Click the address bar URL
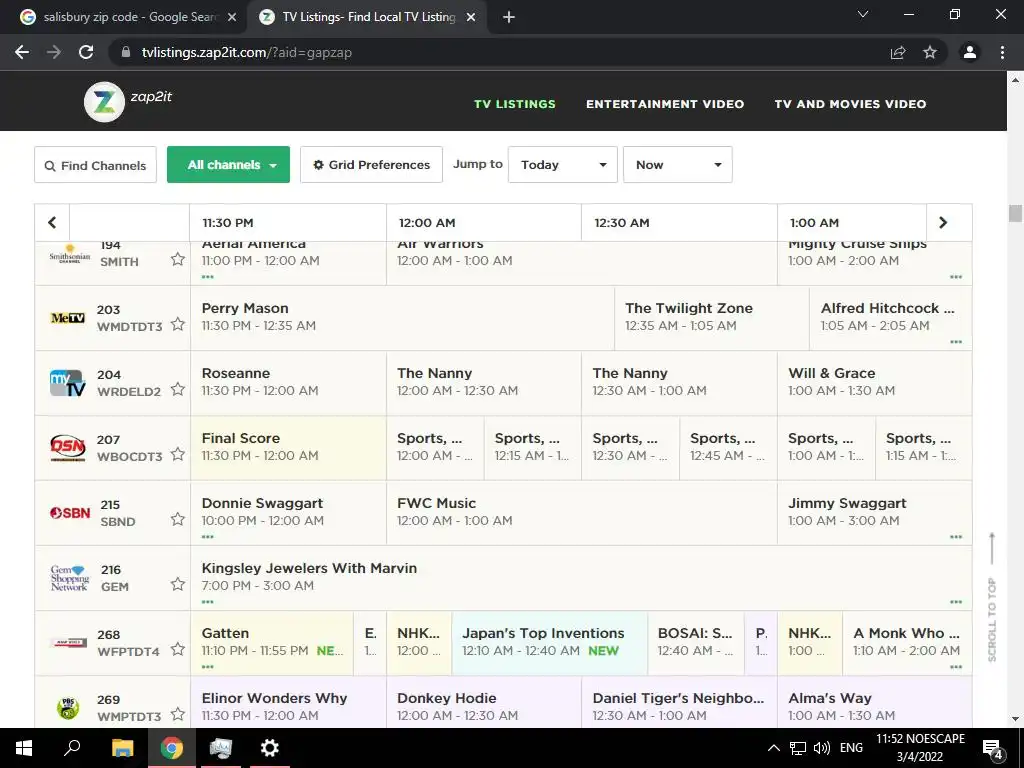 [247, 52]
